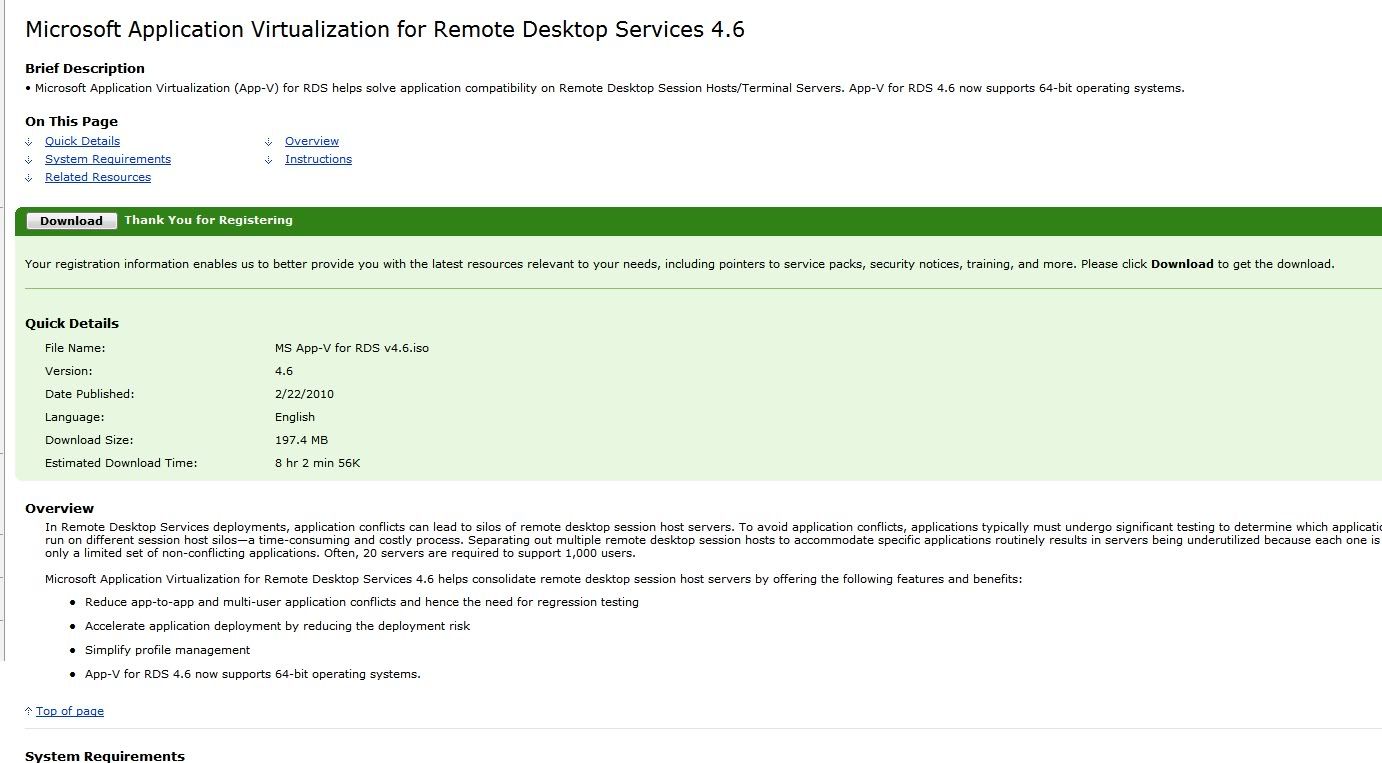1382x763 pixels.
Task: Click down arrow icon beside Overview link
Action: click(269, 142)
